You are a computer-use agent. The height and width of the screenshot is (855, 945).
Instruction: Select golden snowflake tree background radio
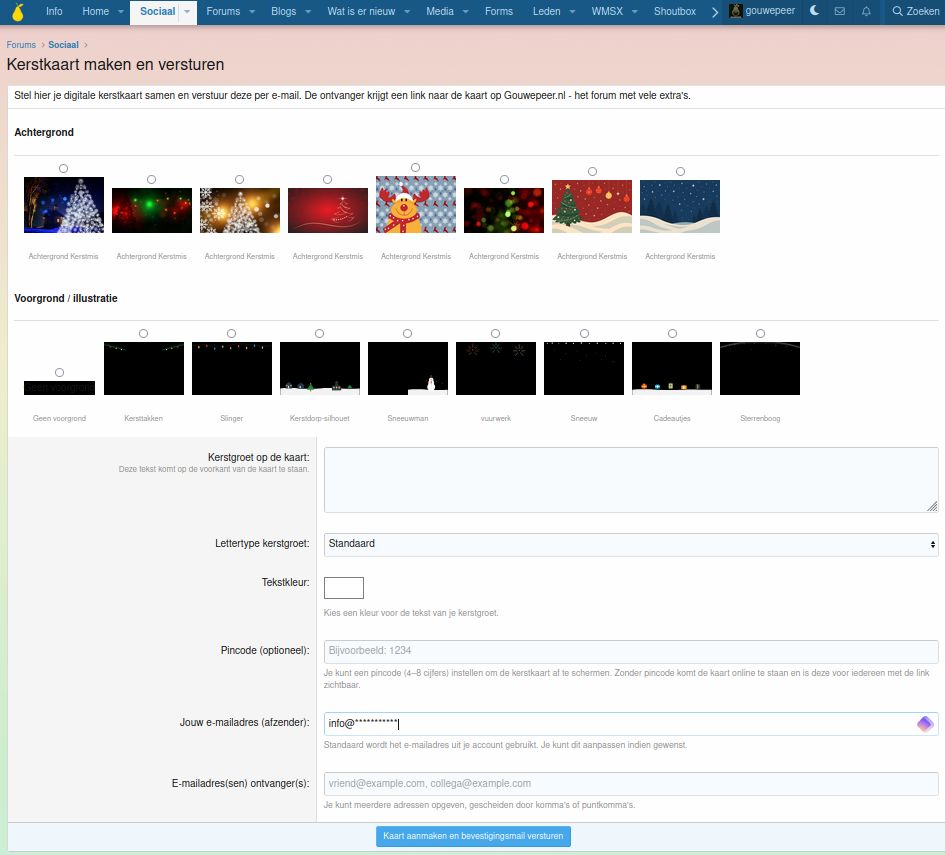239,180
